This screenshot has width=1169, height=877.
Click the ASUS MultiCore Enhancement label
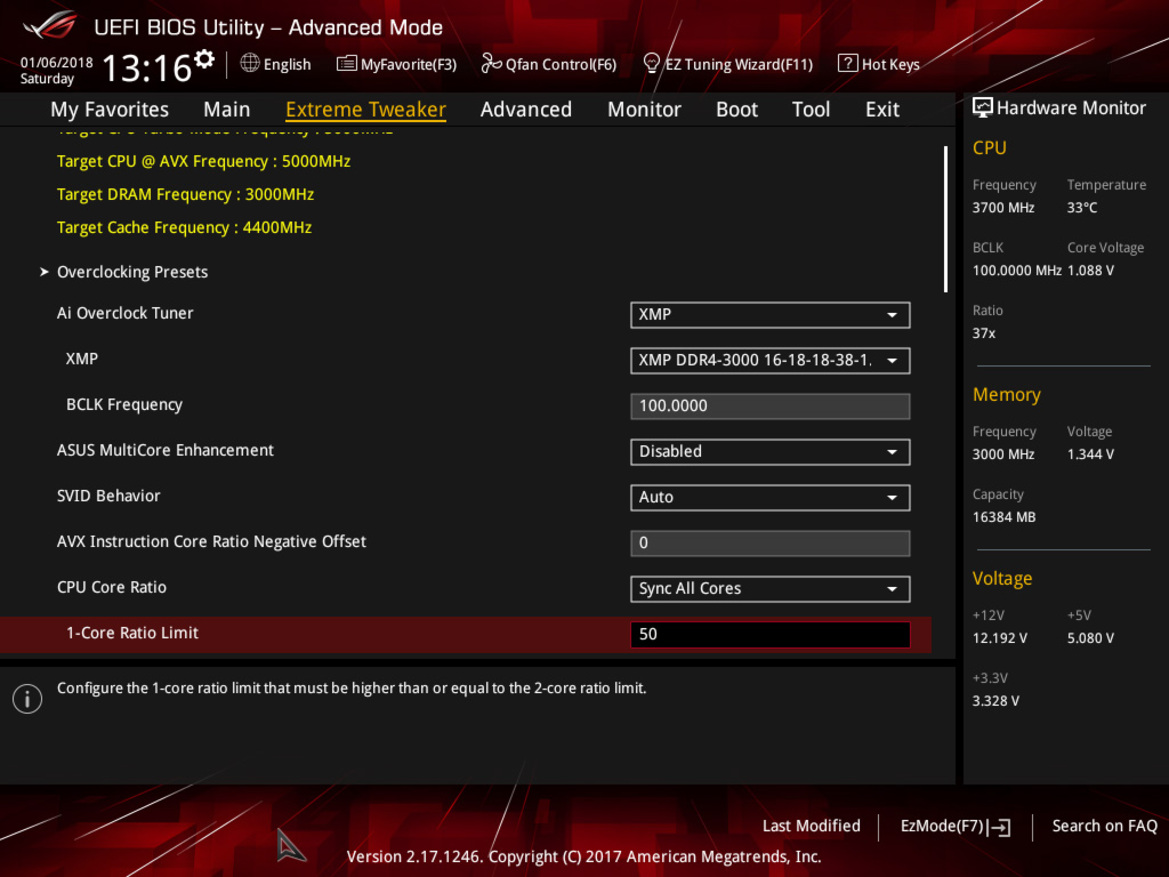165,450
